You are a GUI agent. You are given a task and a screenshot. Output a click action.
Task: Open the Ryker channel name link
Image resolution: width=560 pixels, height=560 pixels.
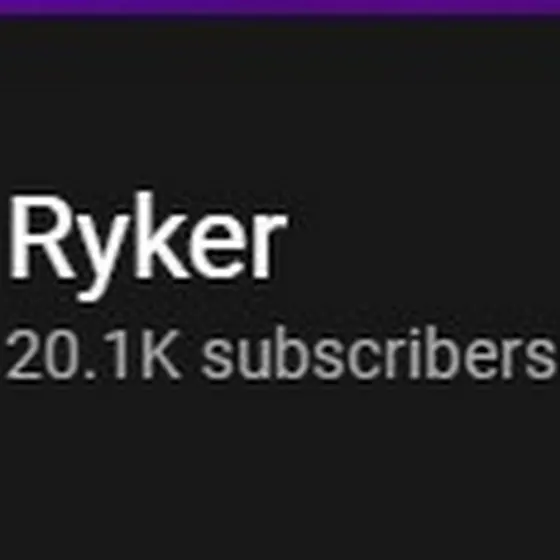pos(147,246)
